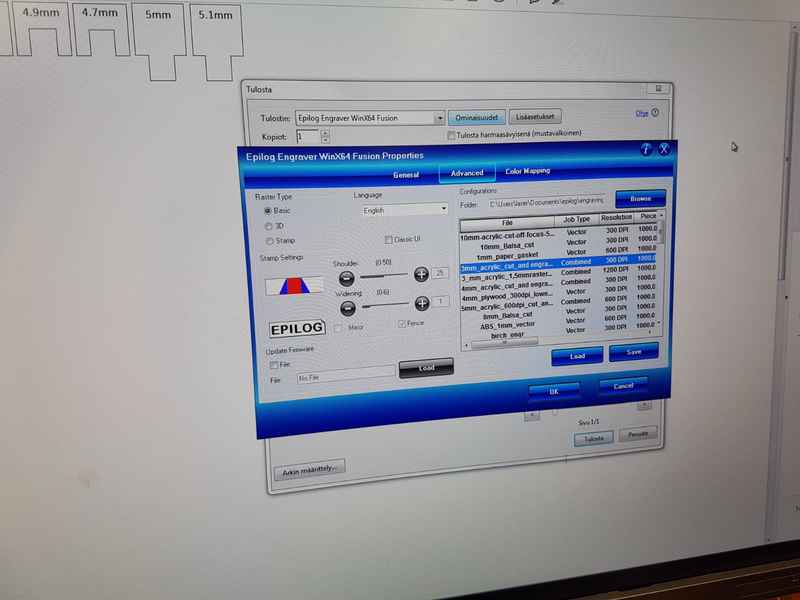Sort list by the Job Type column header

point(577,219)
